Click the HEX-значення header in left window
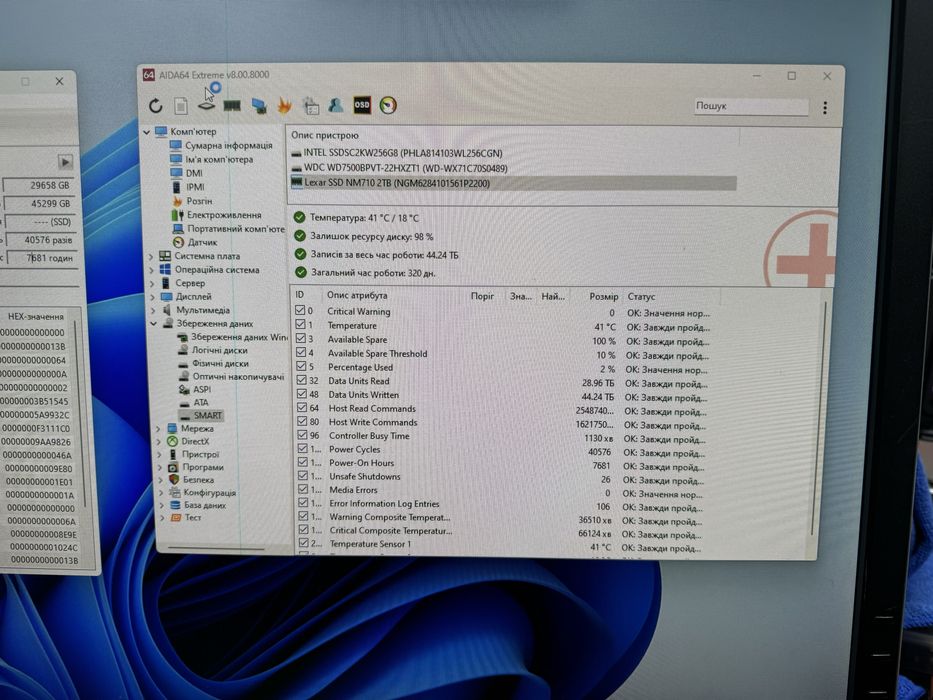 37,317
